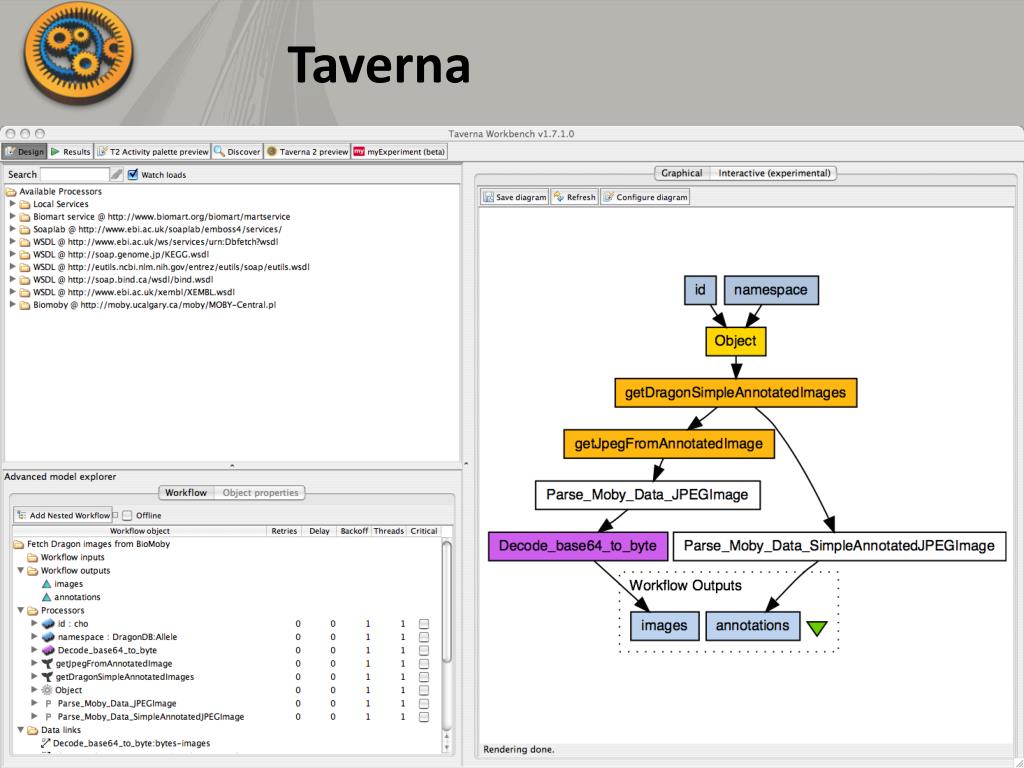This screenshot has width=1024, height=768.
Task: Click the yellow Object diagram node
Action: pyautogui.click(x=735, y=341)
